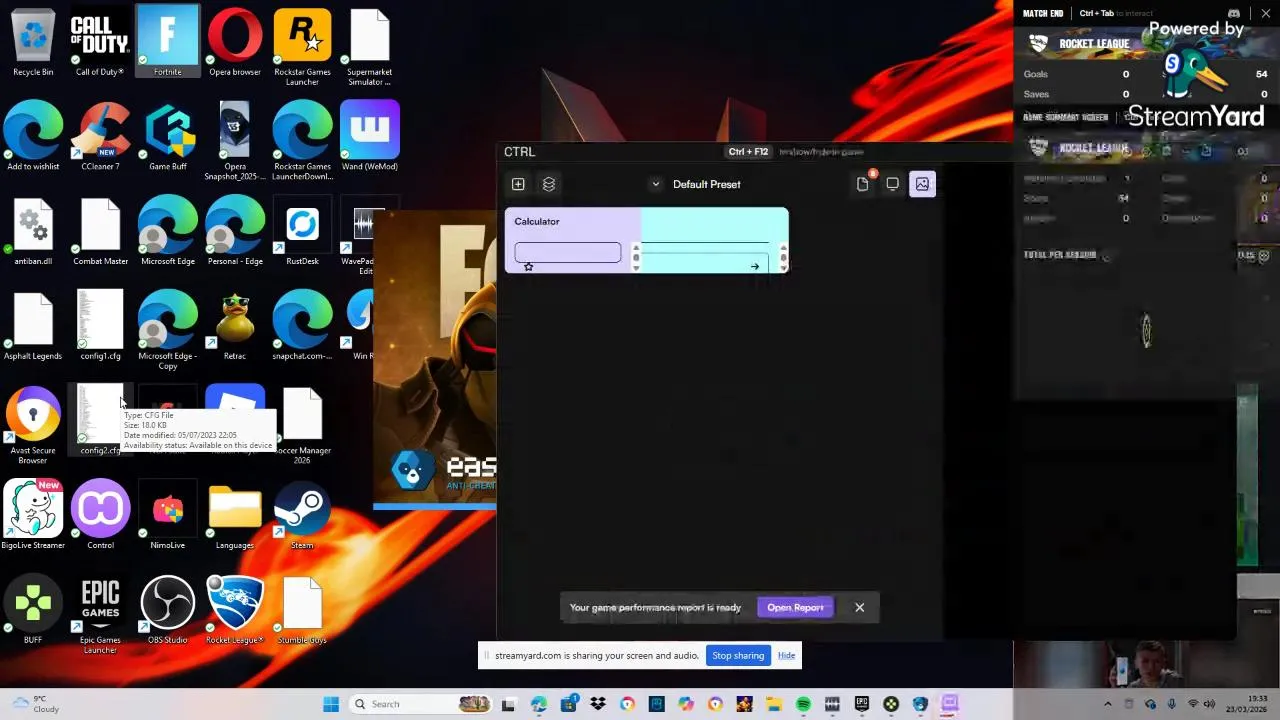Select the Stumble Guys file icon
This screenshot has width=1280, height=720.
click(x=302, y=611)
